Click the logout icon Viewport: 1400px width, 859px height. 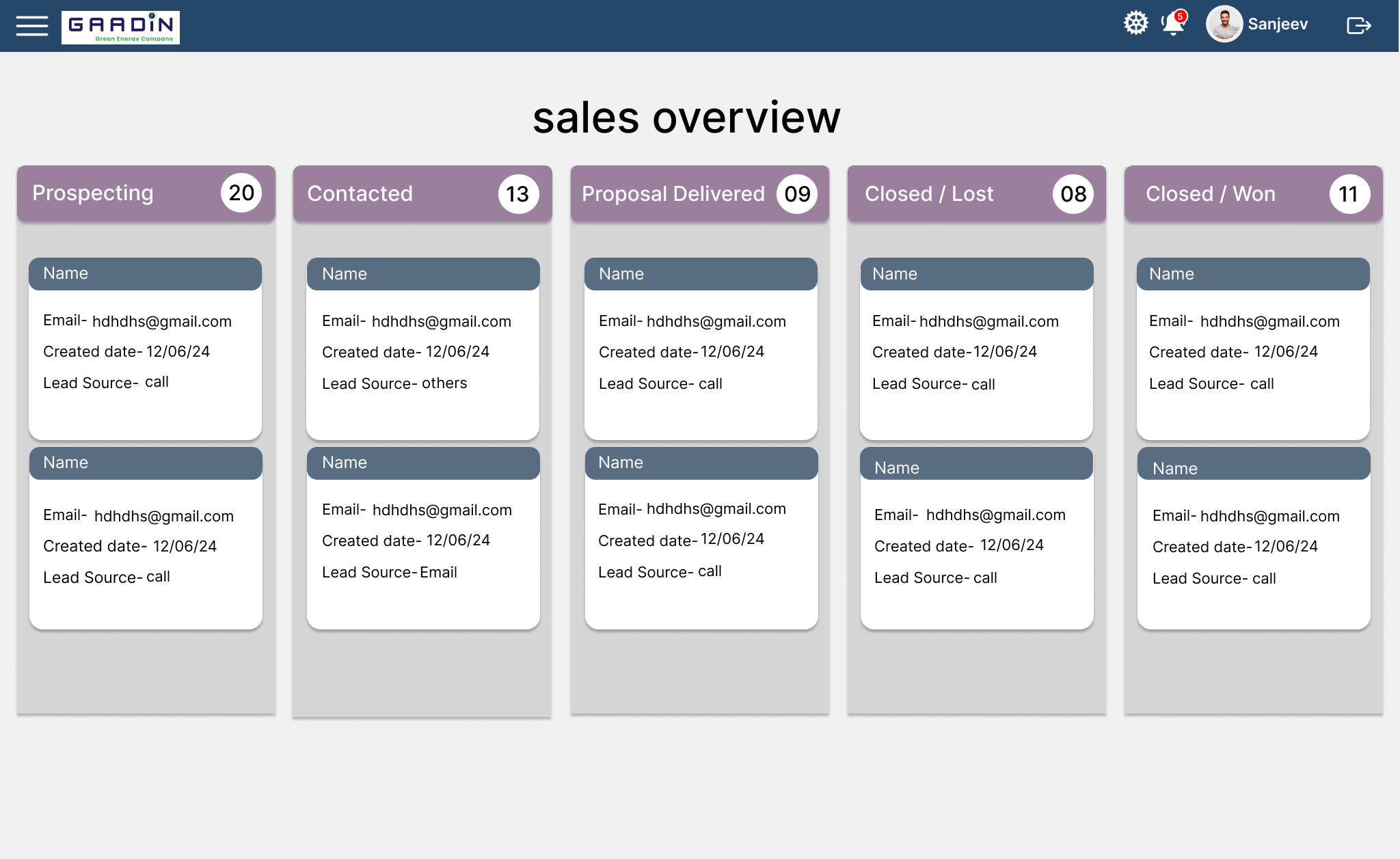(1358, 26)
